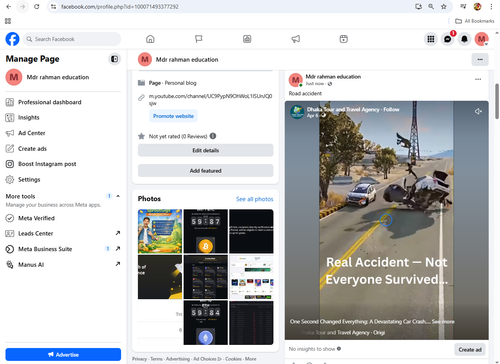Click the site info icon in address bar
The width and height of the screenshot is (500, 364).
pos(53,6)
